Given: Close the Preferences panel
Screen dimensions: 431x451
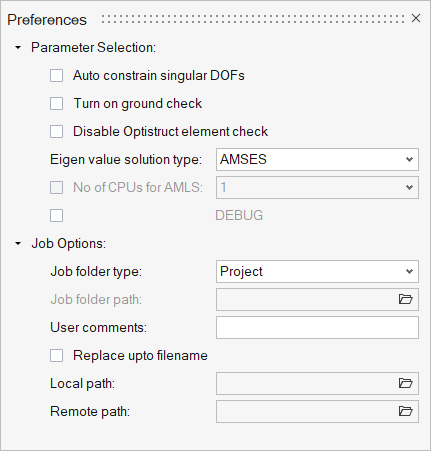Looking at the screenshot, I should (x=416, y=18).
